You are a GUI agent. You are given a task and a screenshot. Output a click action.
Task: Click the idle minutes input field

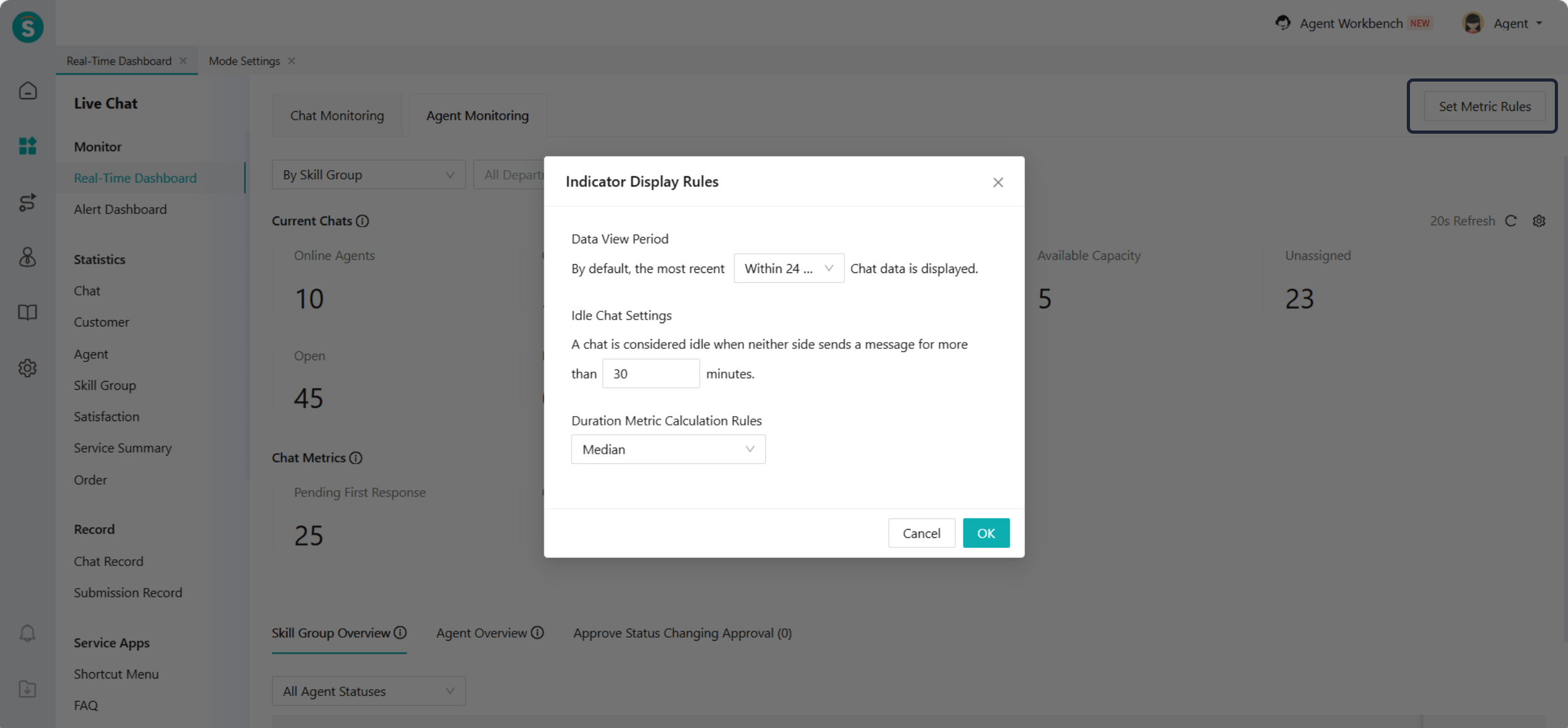click(650, 374)
